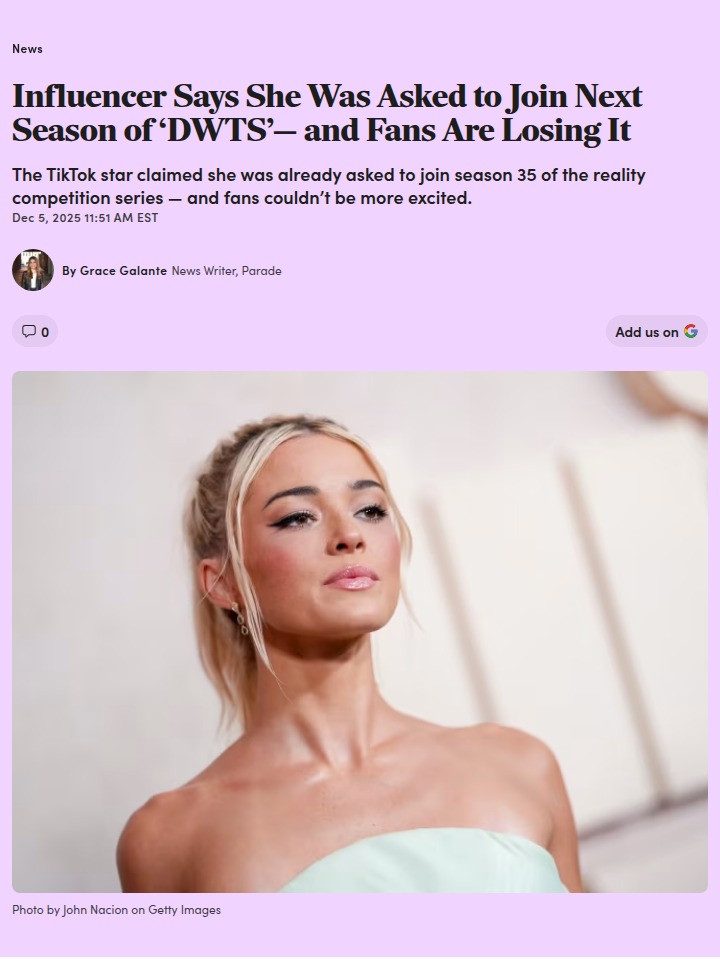
Task: Click the News category label
Action: (28, 49)
